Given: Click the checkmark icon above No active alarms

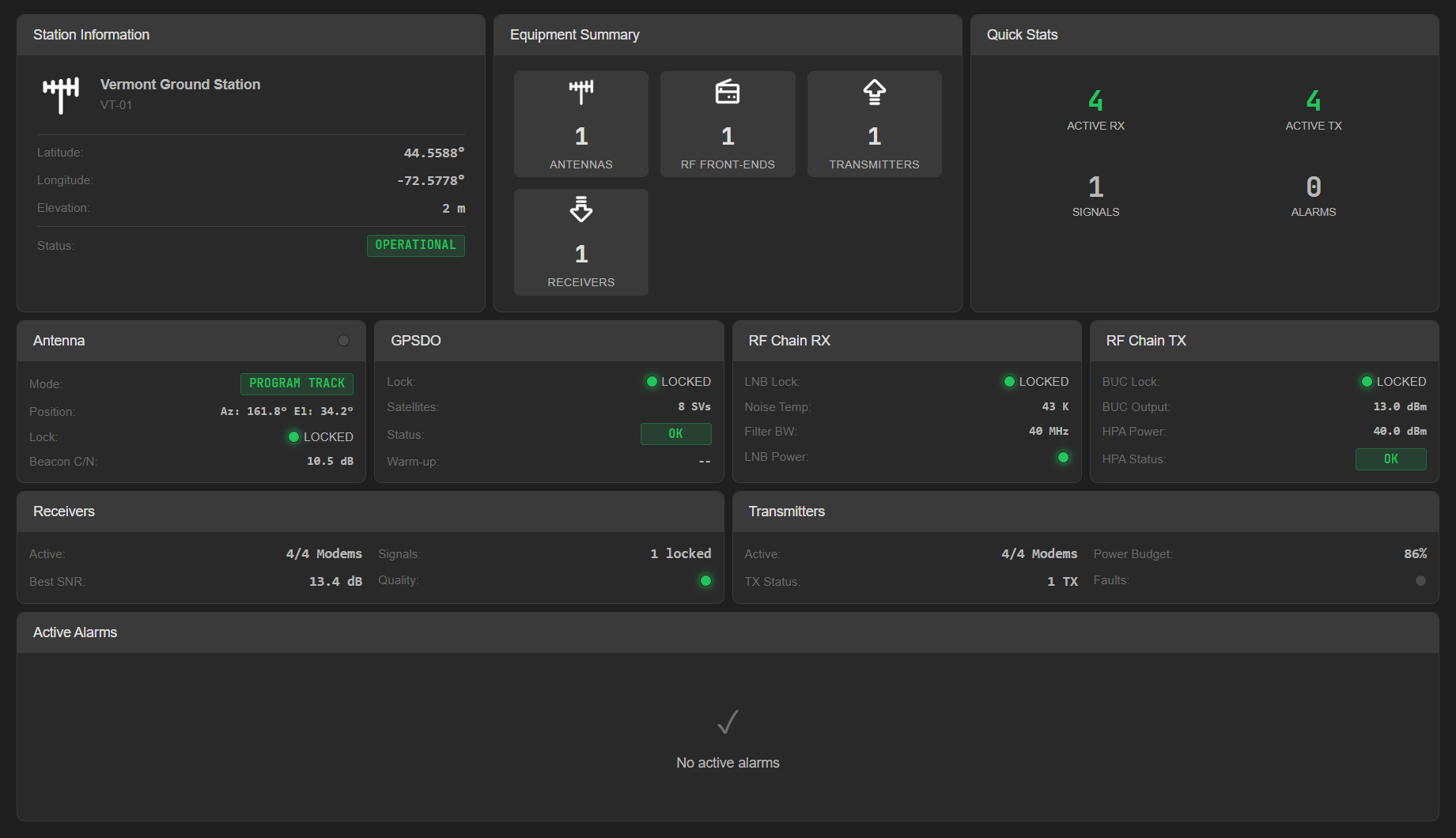Looking at the screenshot, I should click(728, 722).
